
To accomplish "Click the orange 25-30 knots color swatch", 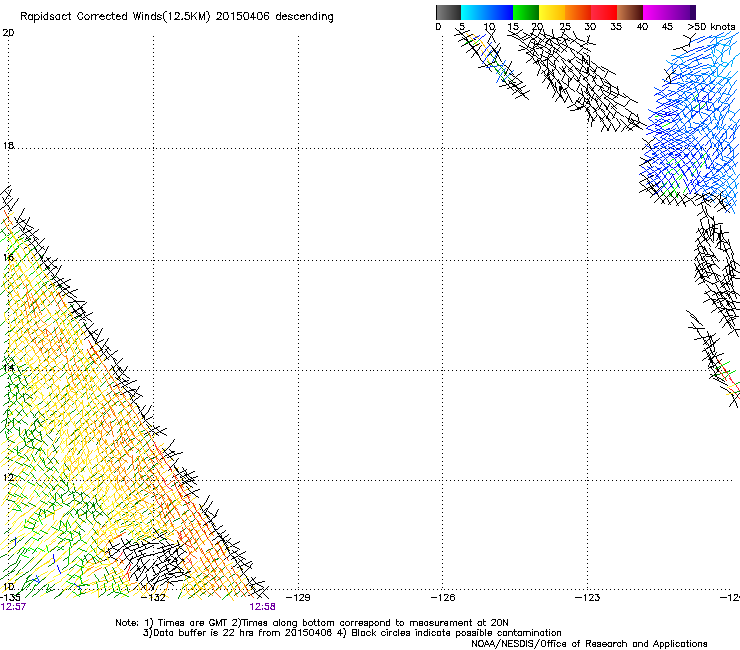I will click(578, 12).
